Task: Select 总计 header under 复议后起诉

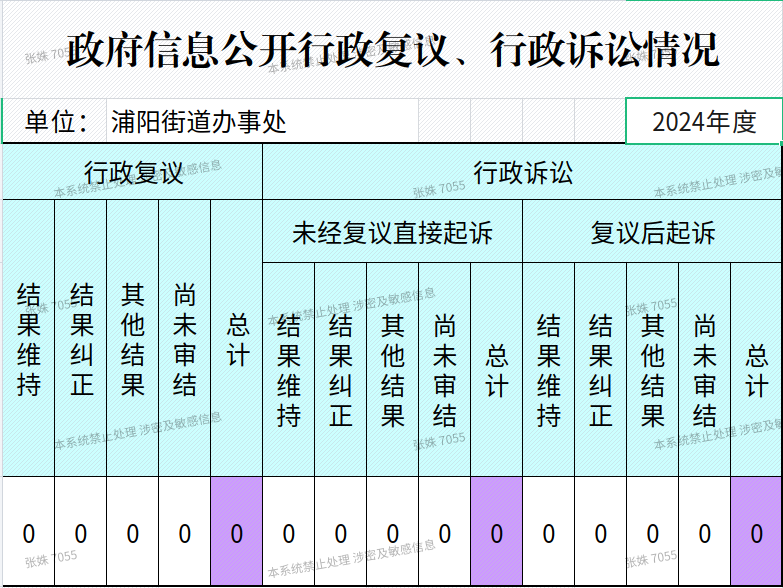Action: 757,370
